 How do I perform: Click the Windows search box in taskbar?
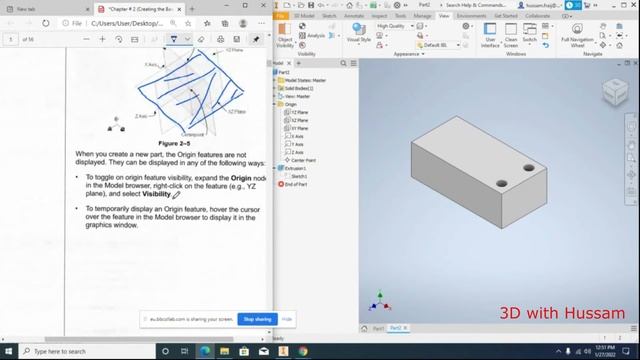coord(87,351)
